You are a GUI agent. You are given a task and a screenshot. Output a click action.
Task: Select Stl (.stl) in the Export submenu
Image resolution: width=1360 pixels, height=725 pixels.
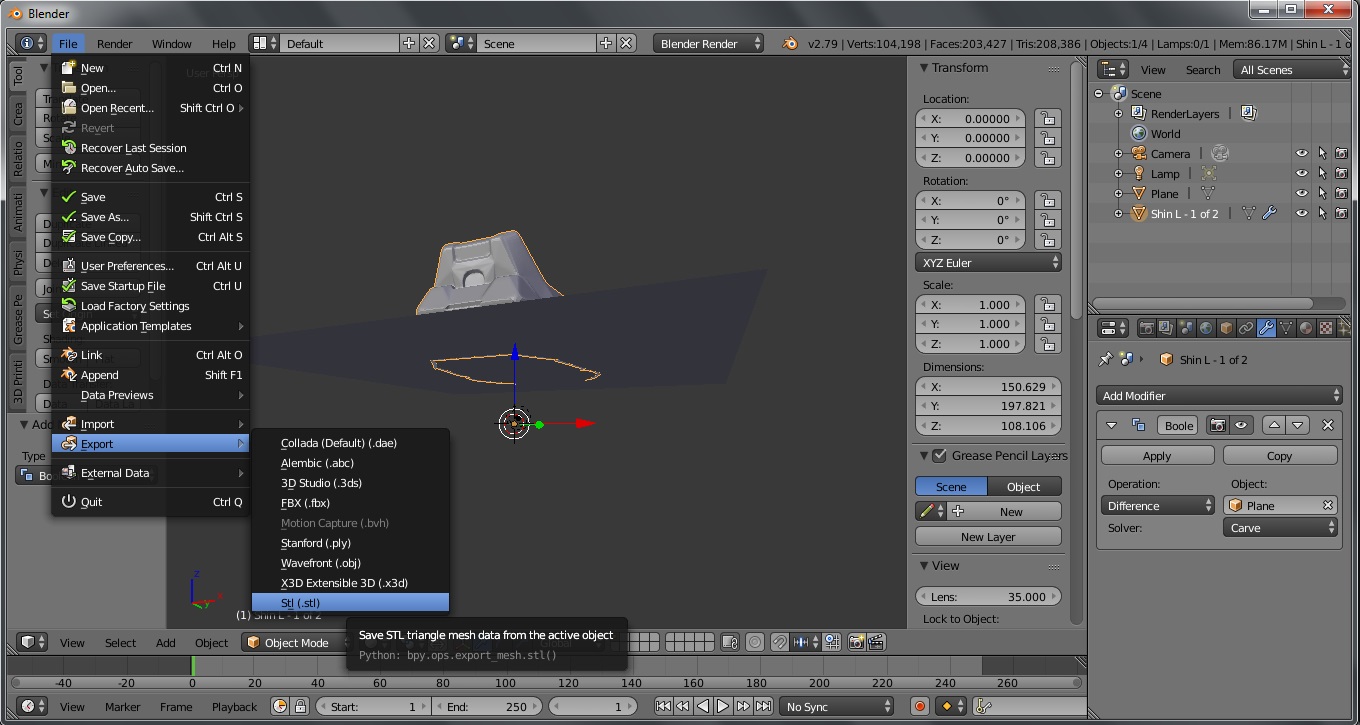click(350, 602)
